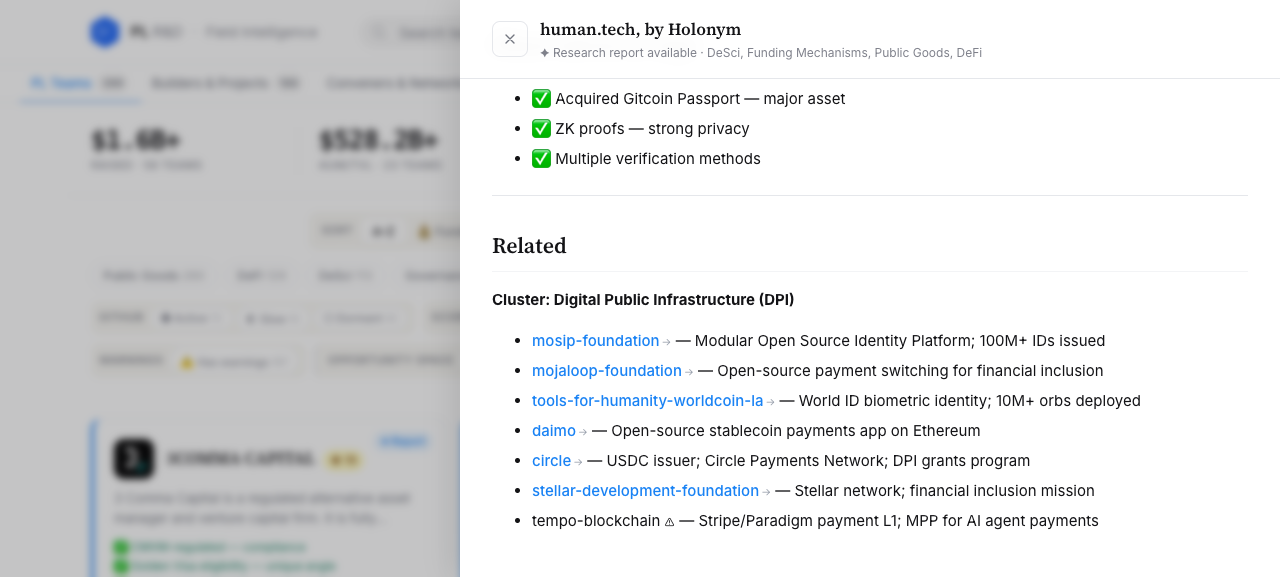Select the Builders & Projects tab in background
This screenshot has width=1280, height=577.
coord(225,84)
